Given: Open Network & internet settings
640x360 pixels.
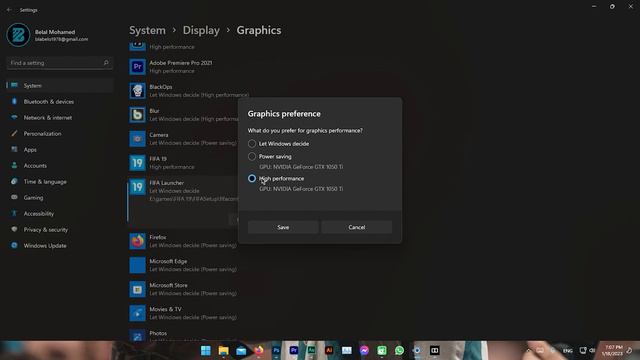Looking at the screenshot, I should (x=60, y=118).
